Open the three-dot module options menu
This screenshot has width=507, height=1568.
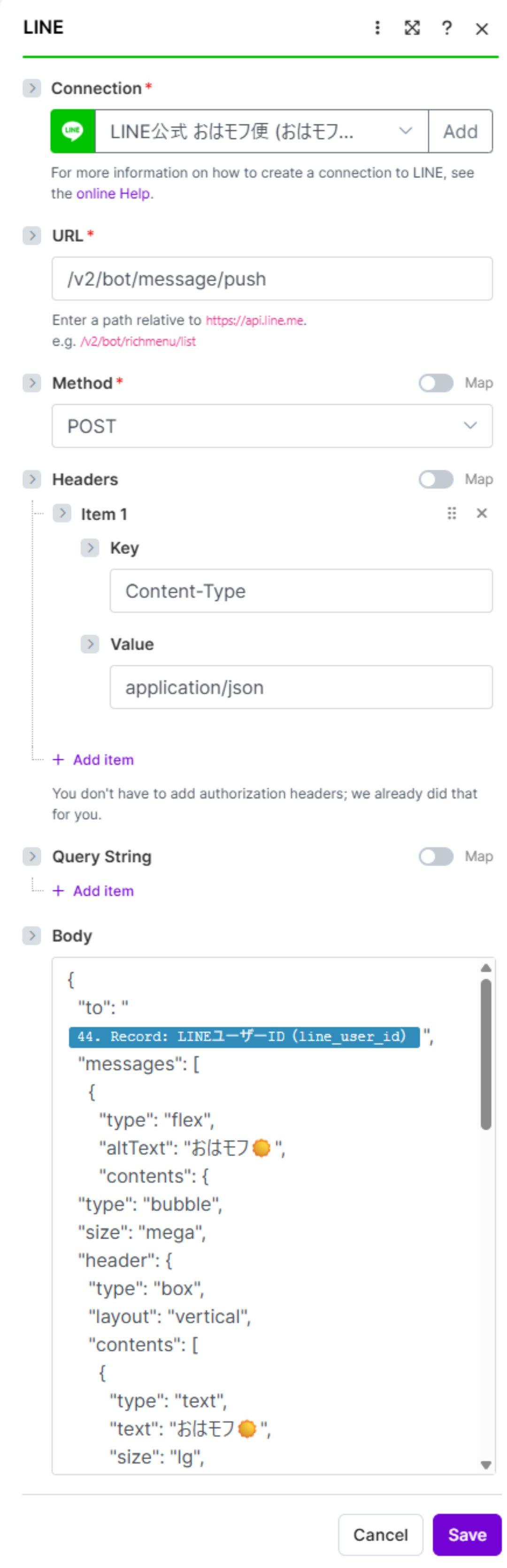coord(377,28)
